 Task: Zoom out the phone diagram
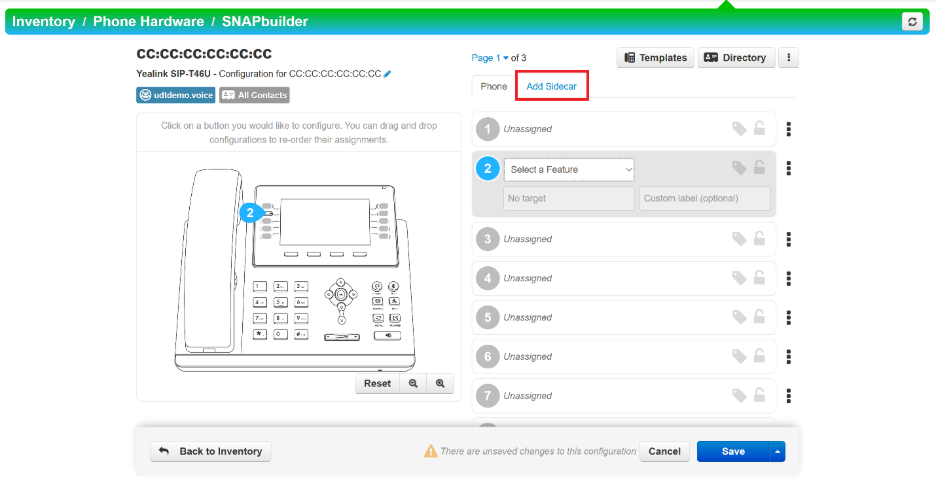coord(413,384)
